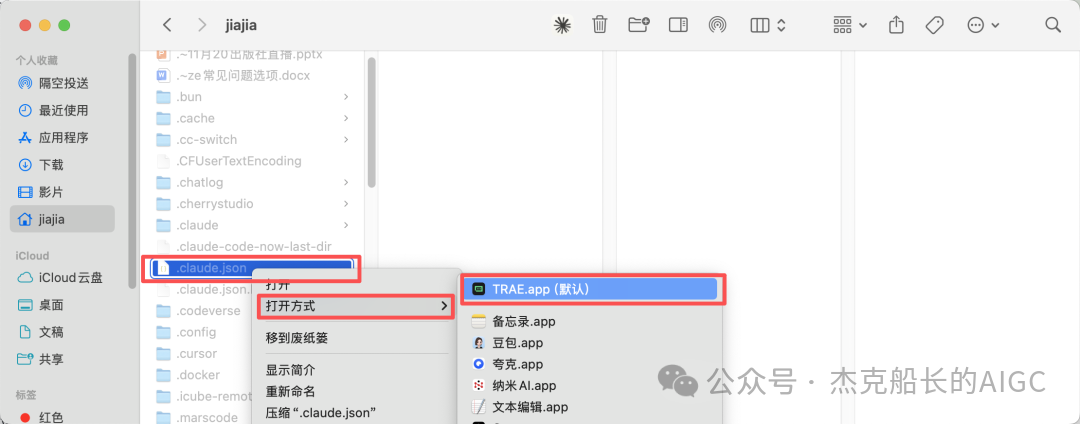1080x424 pixels.
Task: Select the .bun folder
Action: [x=253, y=97]
